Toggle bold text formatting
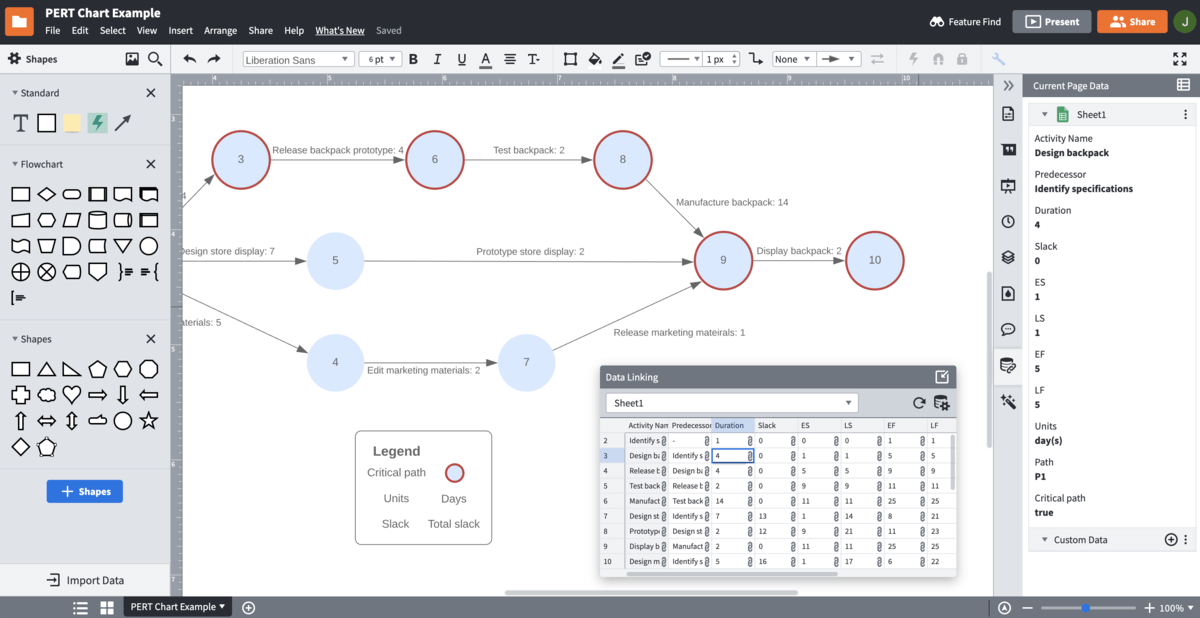The width and height of the screenshot is (1200, 618). click(x=413, y=59)
